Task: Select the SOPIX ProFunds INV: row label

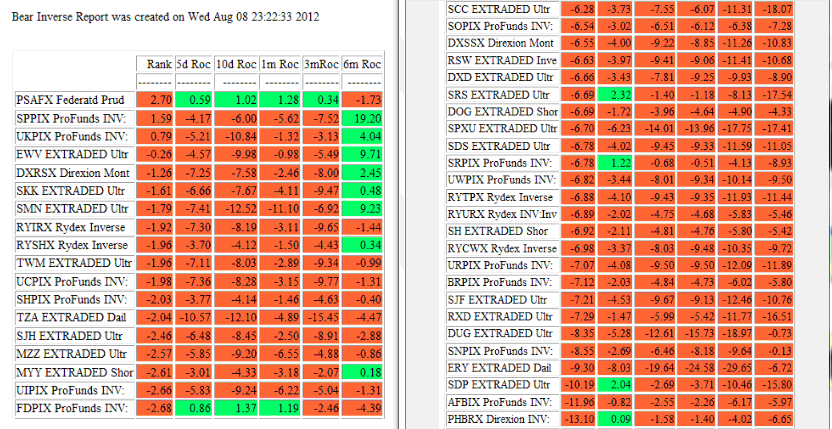Action: click(x=502, y=26)
